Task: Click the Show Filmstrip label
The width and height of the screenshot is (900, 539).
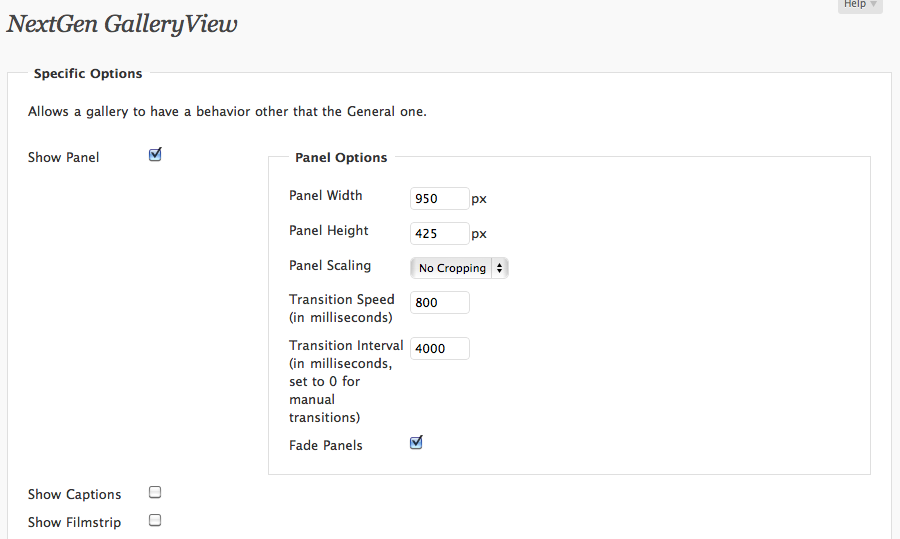Action: point(75,522)
